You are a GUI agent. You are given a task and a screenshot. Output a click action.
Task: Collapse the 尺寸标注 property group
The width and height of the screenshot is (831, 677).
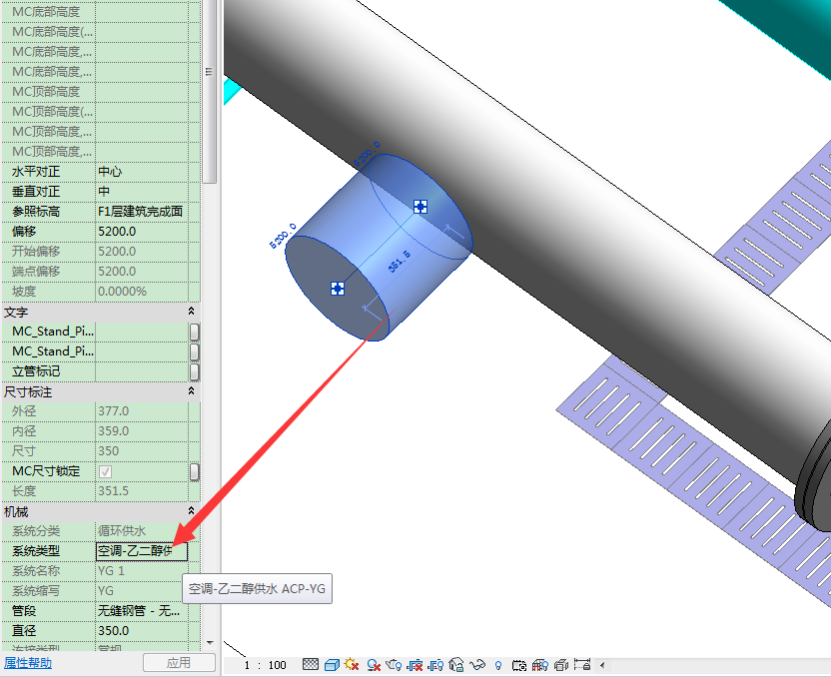pyautogui.click(x=191, y=391)
